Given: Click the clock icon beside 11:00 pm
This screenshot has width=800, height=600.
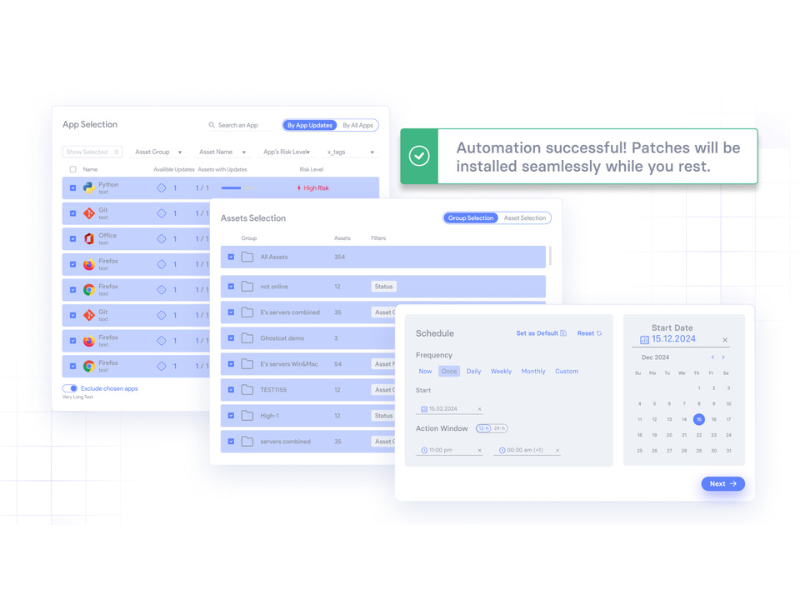Looking at the screenshot, I should click(424, 450).
